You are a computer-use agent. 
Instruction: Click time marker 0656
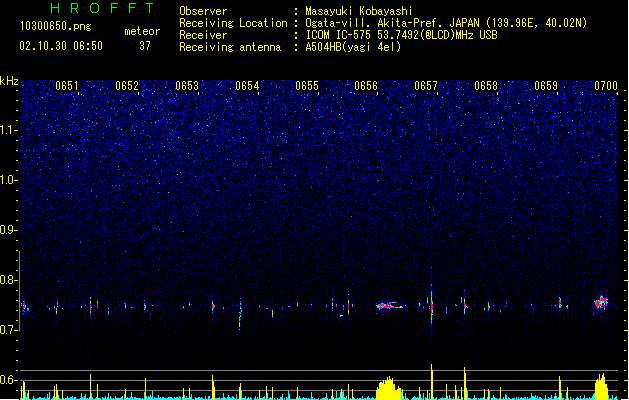[x=366, y=86]
